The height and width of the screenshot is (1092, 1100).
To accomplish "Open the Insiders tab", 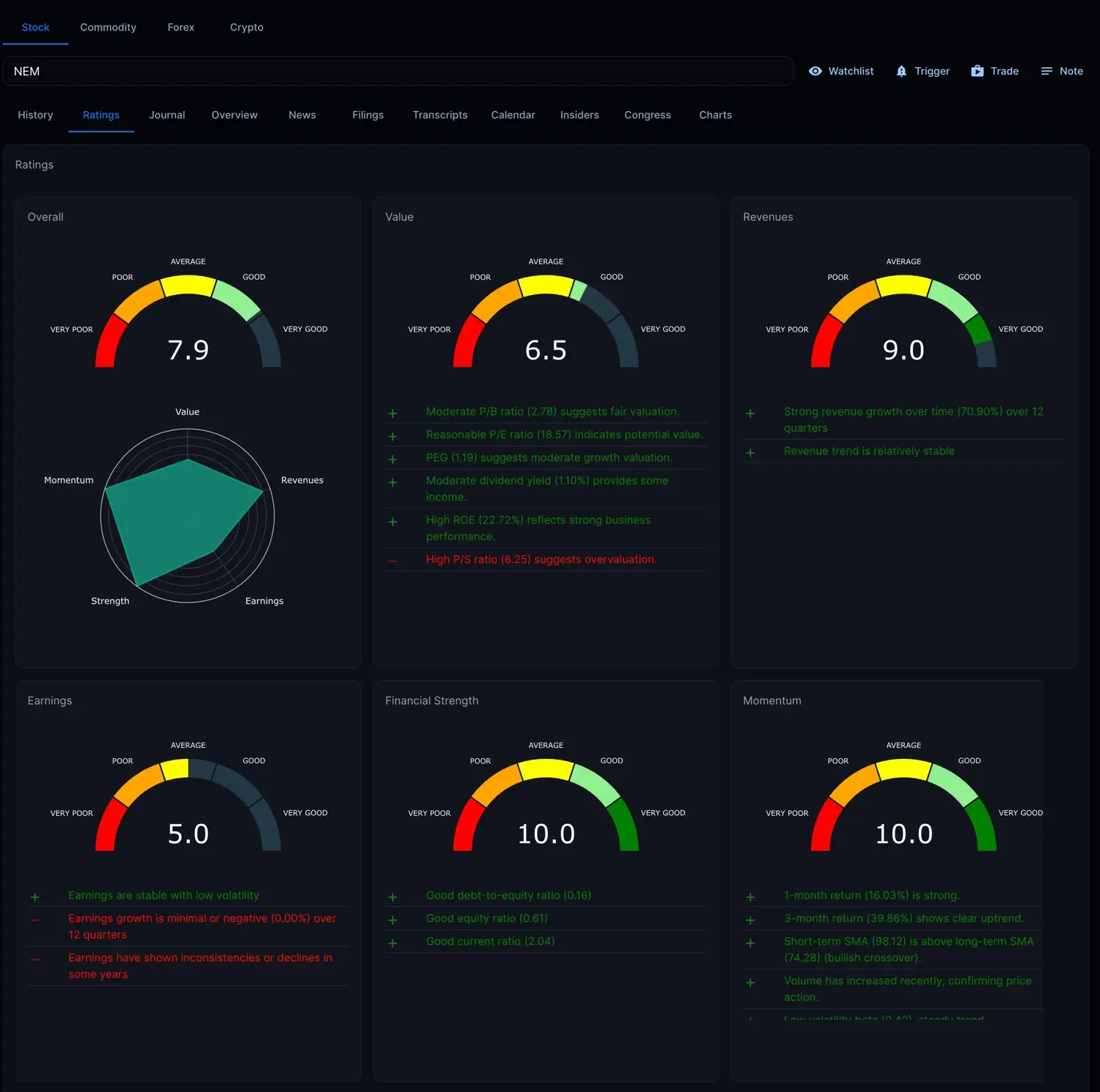I will [x=579, y=115].
